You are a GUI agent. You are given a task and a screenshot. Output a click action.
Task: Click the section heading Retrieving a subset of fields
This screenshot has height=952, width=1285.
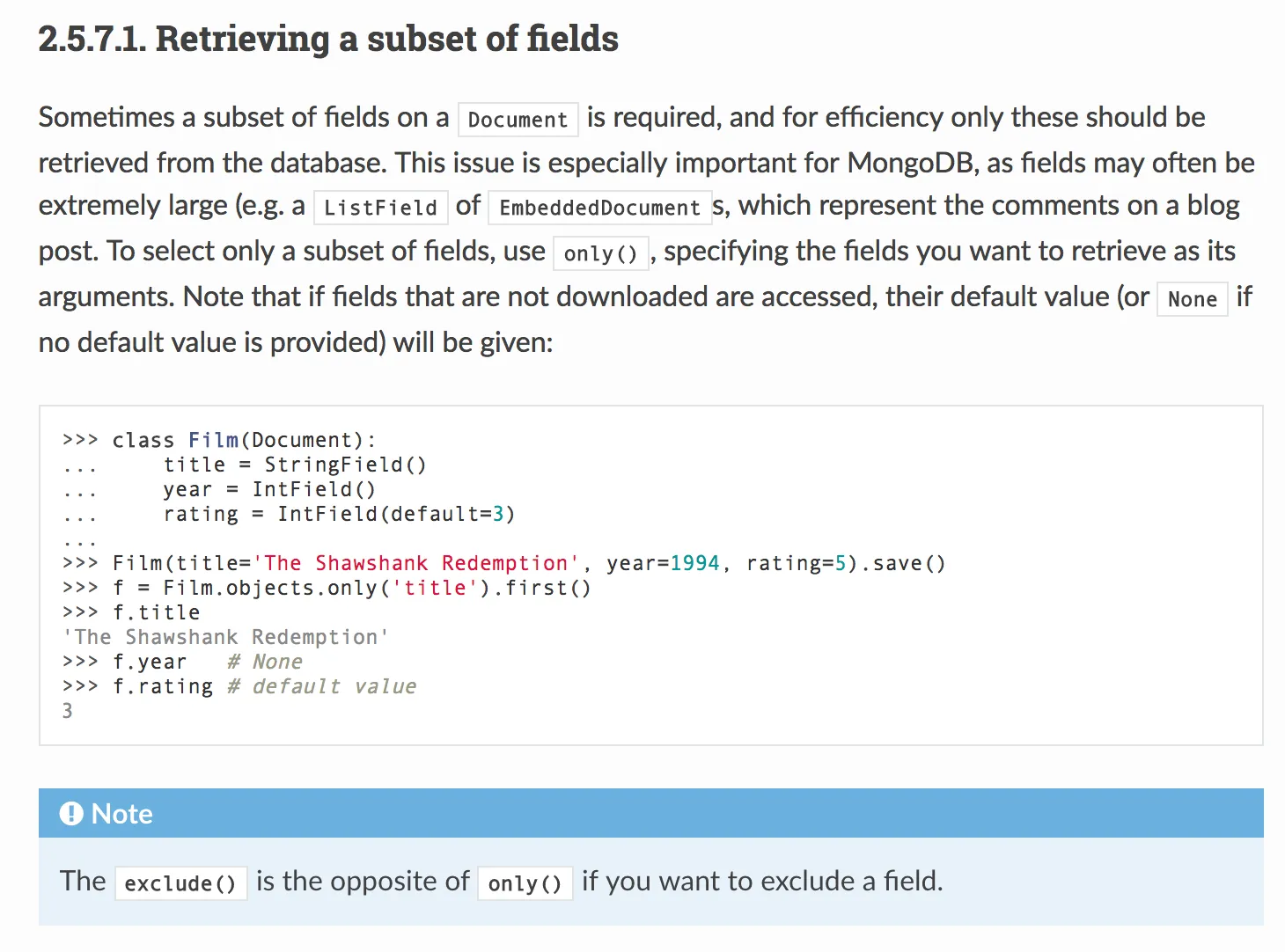tap(328, 40)
